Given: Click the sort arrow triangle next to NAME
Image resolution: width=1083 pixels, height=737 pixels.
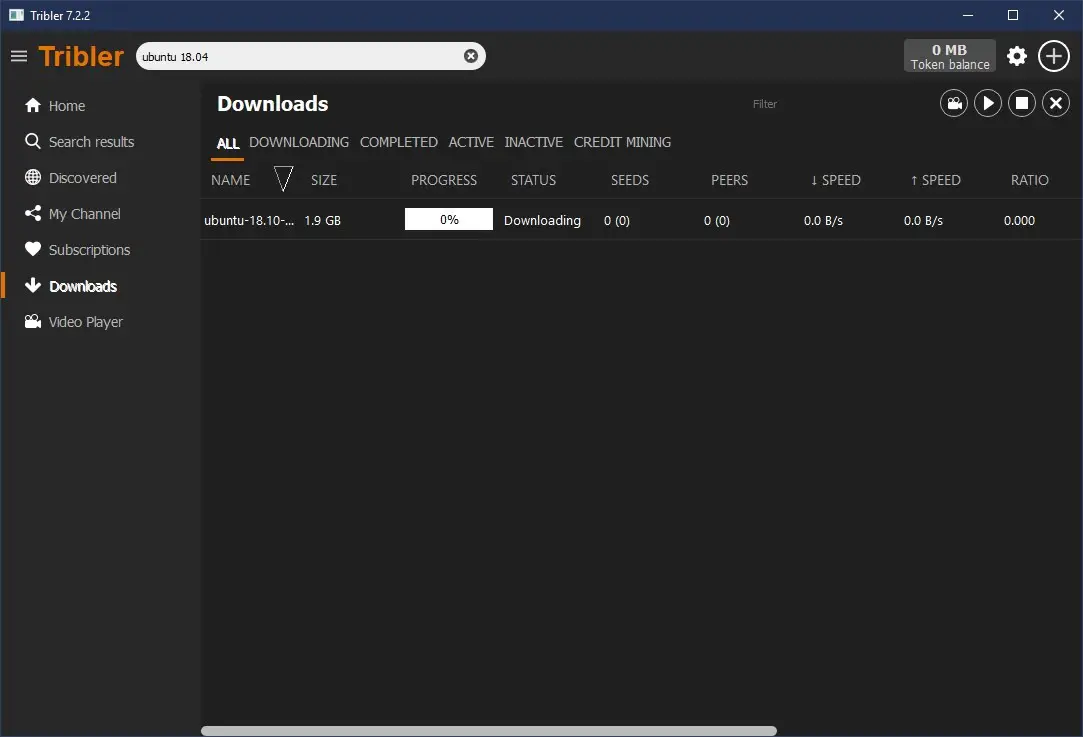Looking at the screenshot, I should click(283, 178).
